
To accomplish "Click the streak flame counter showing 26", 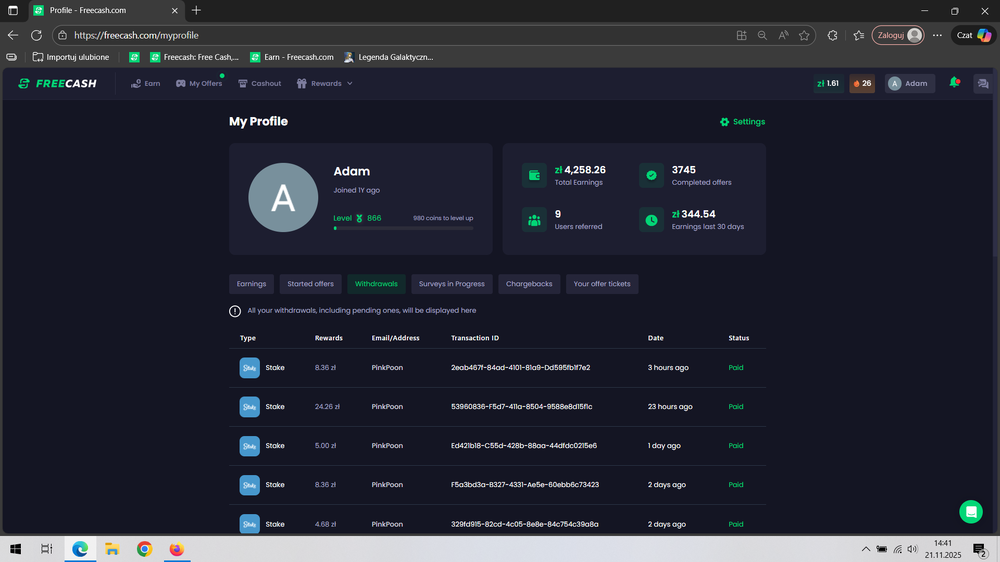I will pos(862,84).
